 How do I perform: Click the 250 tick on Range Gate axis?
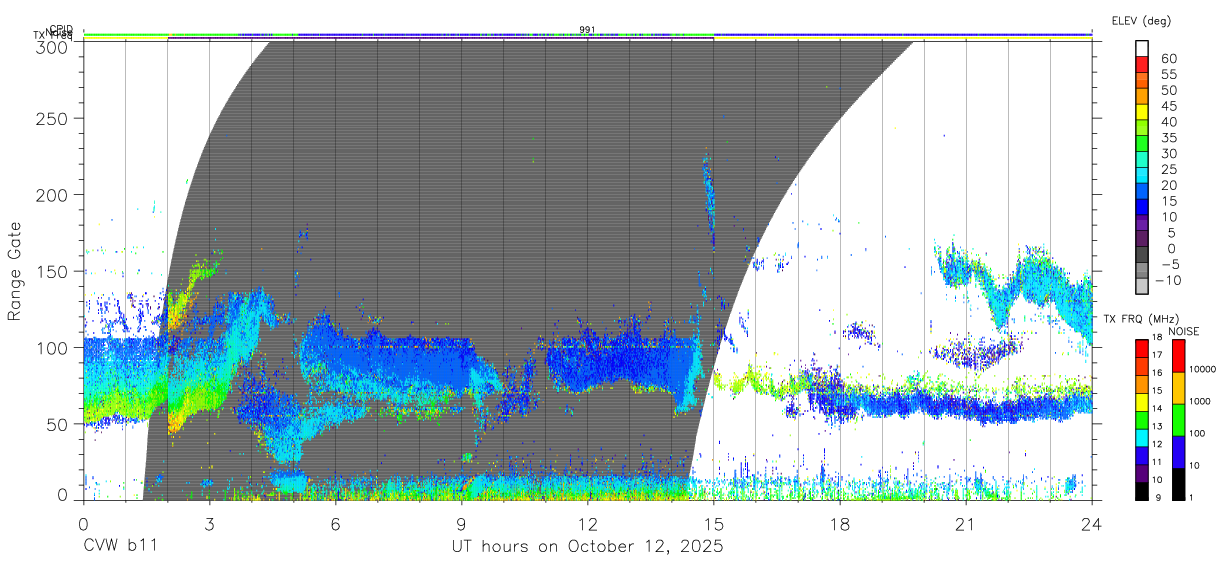click(54, 118)
